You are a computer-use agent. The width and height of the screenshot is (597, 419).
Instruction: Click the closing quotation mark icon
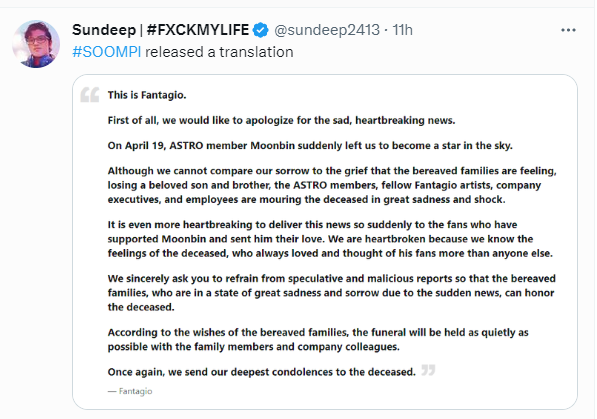pos(428,370)
